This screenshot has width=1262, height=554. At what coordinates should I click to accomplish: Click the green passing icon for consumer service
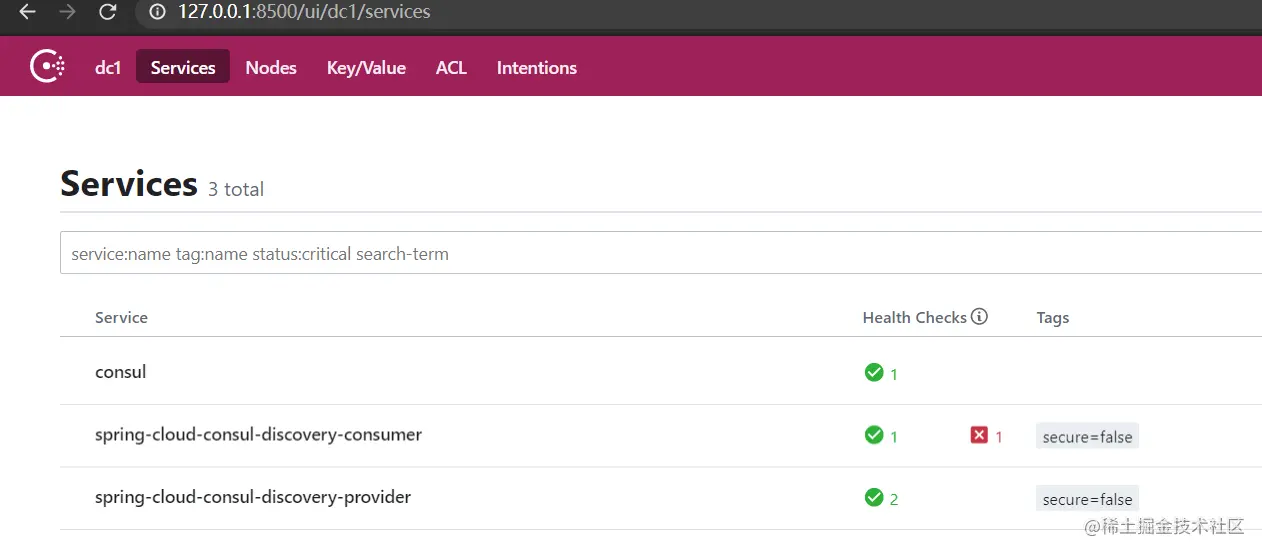(x=874, y=435)
